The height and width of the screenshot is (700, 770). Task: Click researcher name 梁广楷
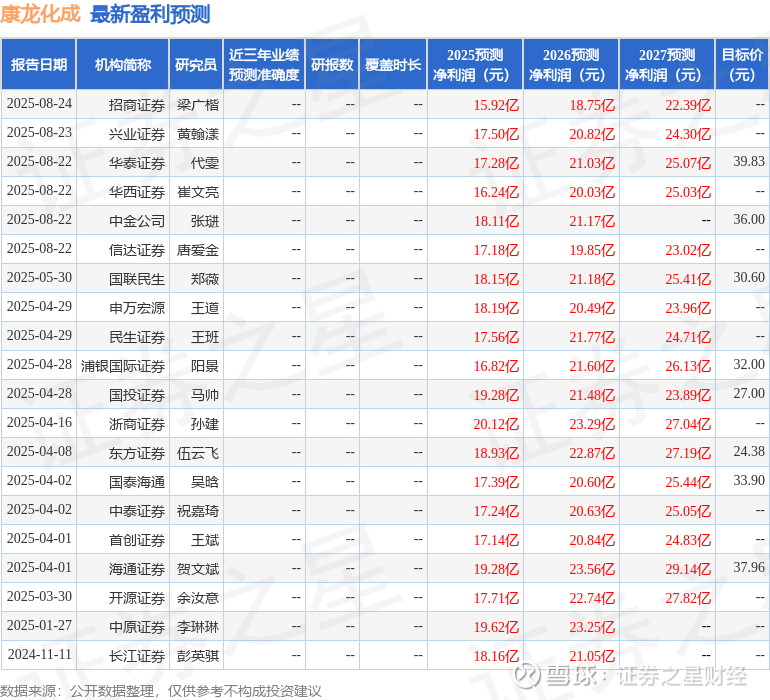coord(198,105)
